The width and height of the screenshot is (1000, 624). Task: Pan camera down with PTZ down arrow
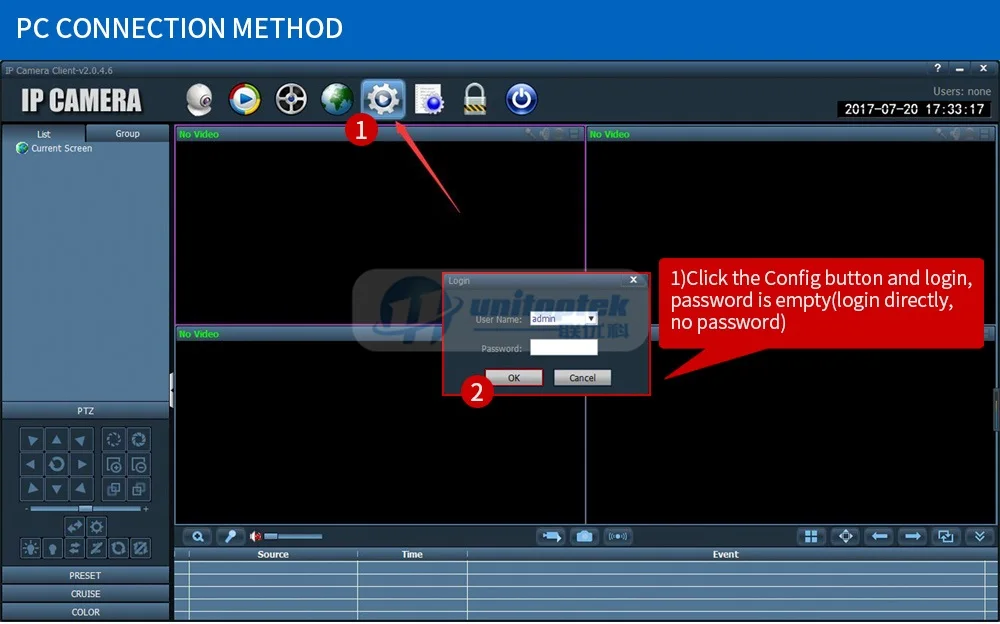tap(56, 489)
